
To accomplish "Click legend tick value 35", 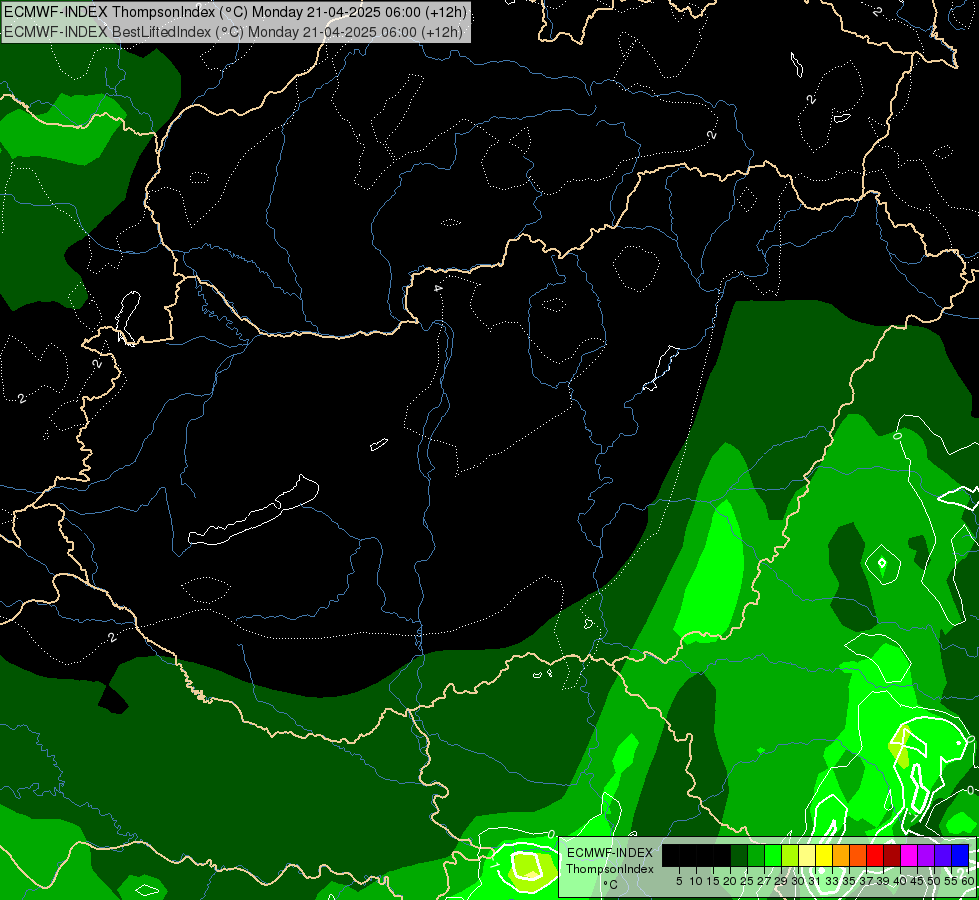I will pos(849,881).
